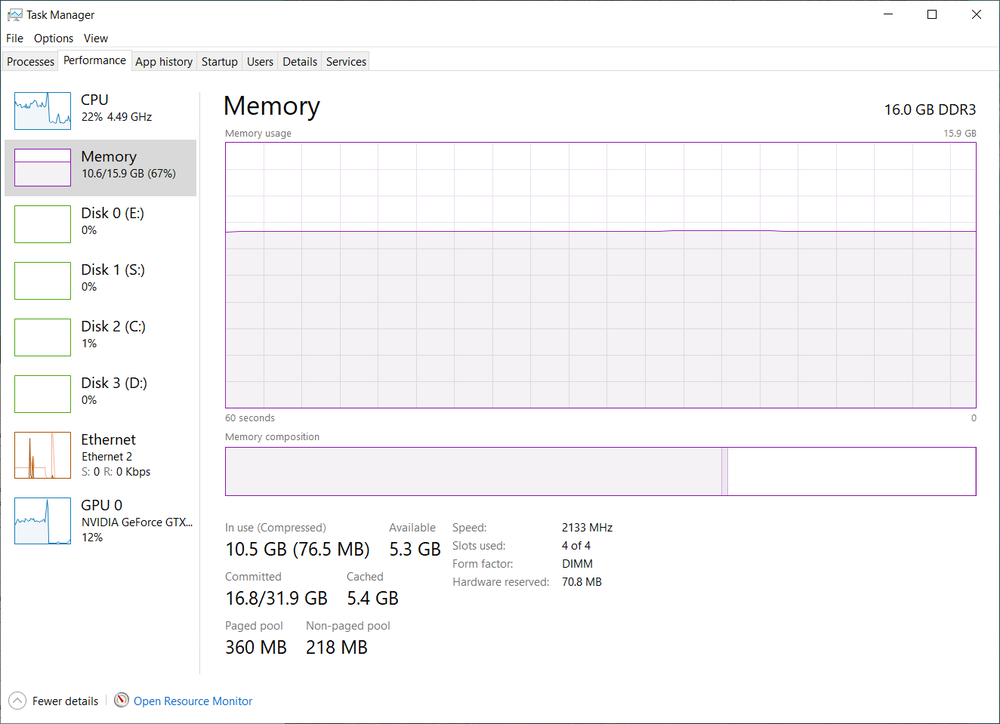Image resolution: width=1000 pixels, height=724 pixels.
Task: Collapse view with Fewer details arrow
Action: click(x=17, y=701)
